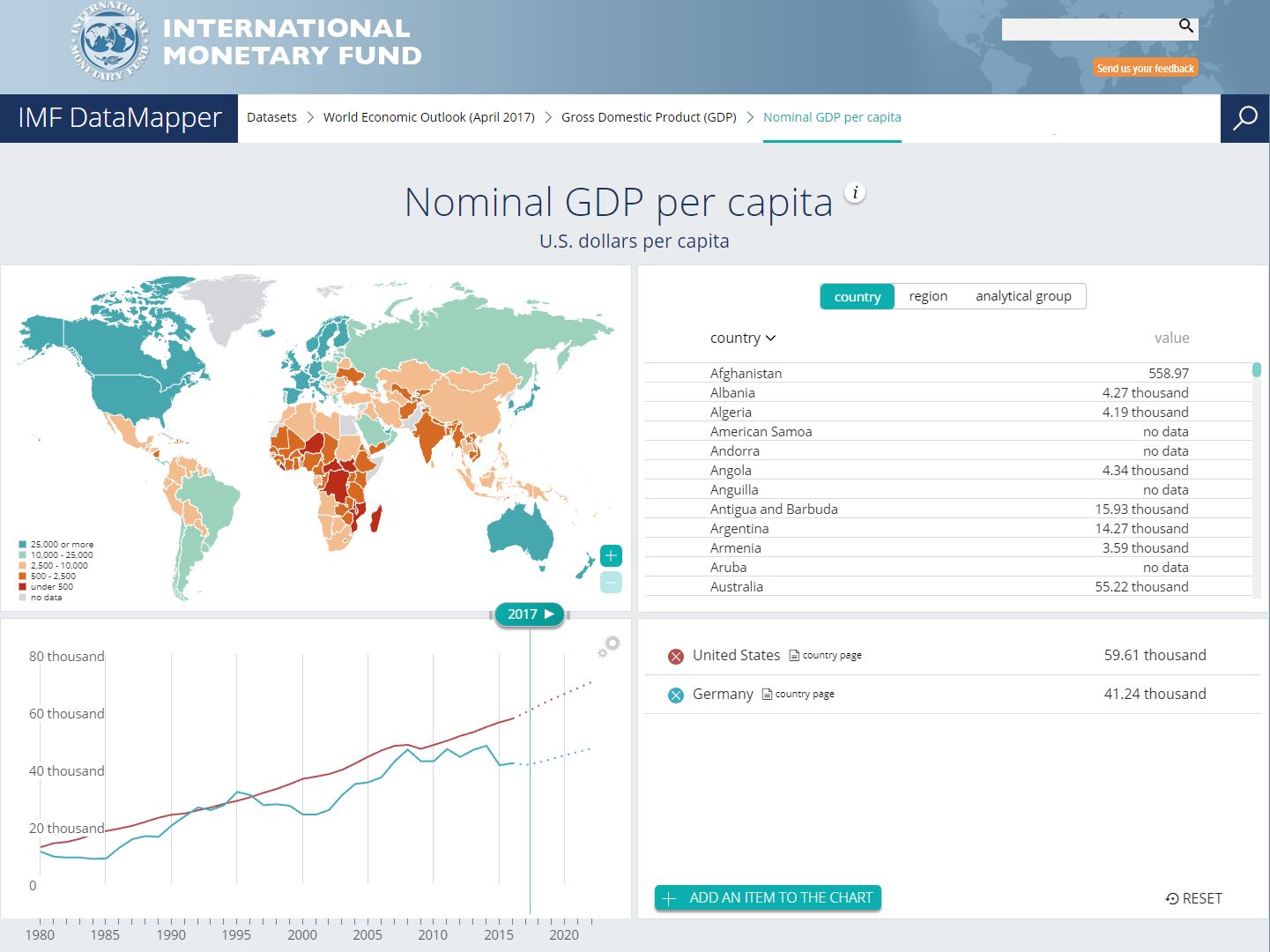Click RESET

point(1193,898)
